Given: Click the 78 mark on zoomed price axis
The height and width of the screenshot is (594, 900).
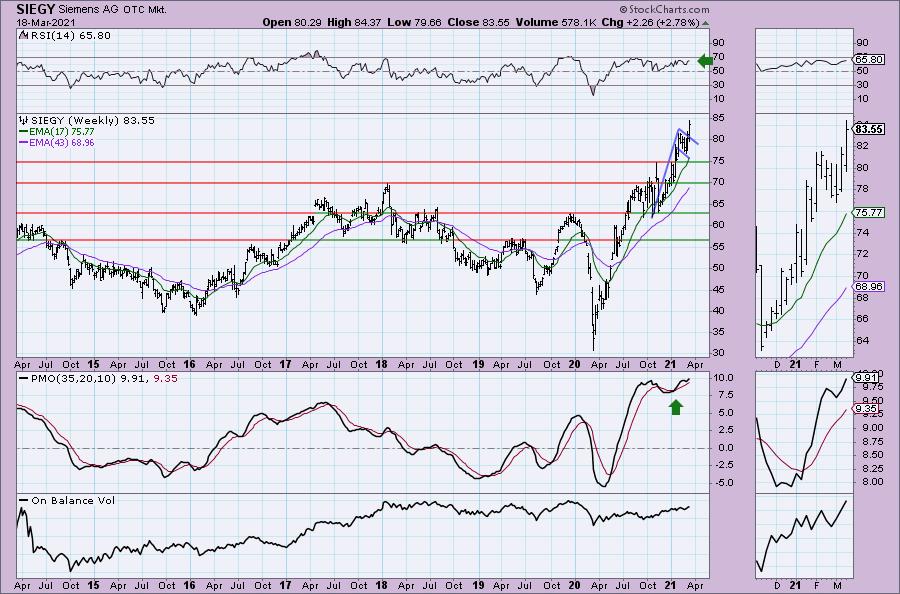Looking at the screenshot, I should 863,188.
